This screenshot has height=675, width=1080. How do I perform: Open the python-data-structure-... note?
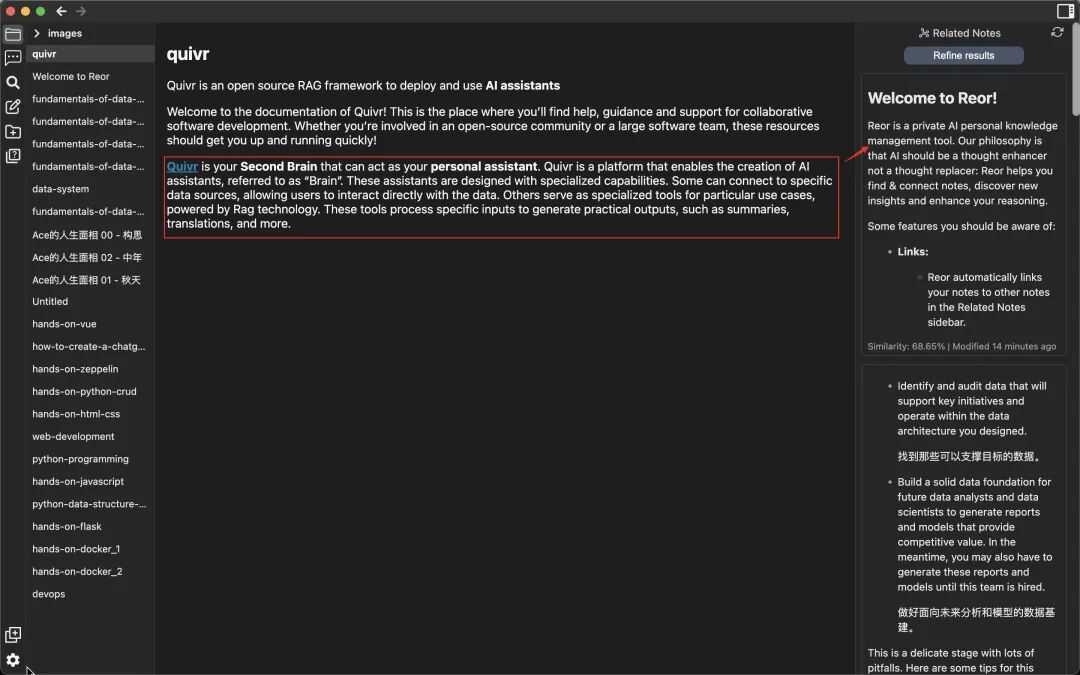90,504
